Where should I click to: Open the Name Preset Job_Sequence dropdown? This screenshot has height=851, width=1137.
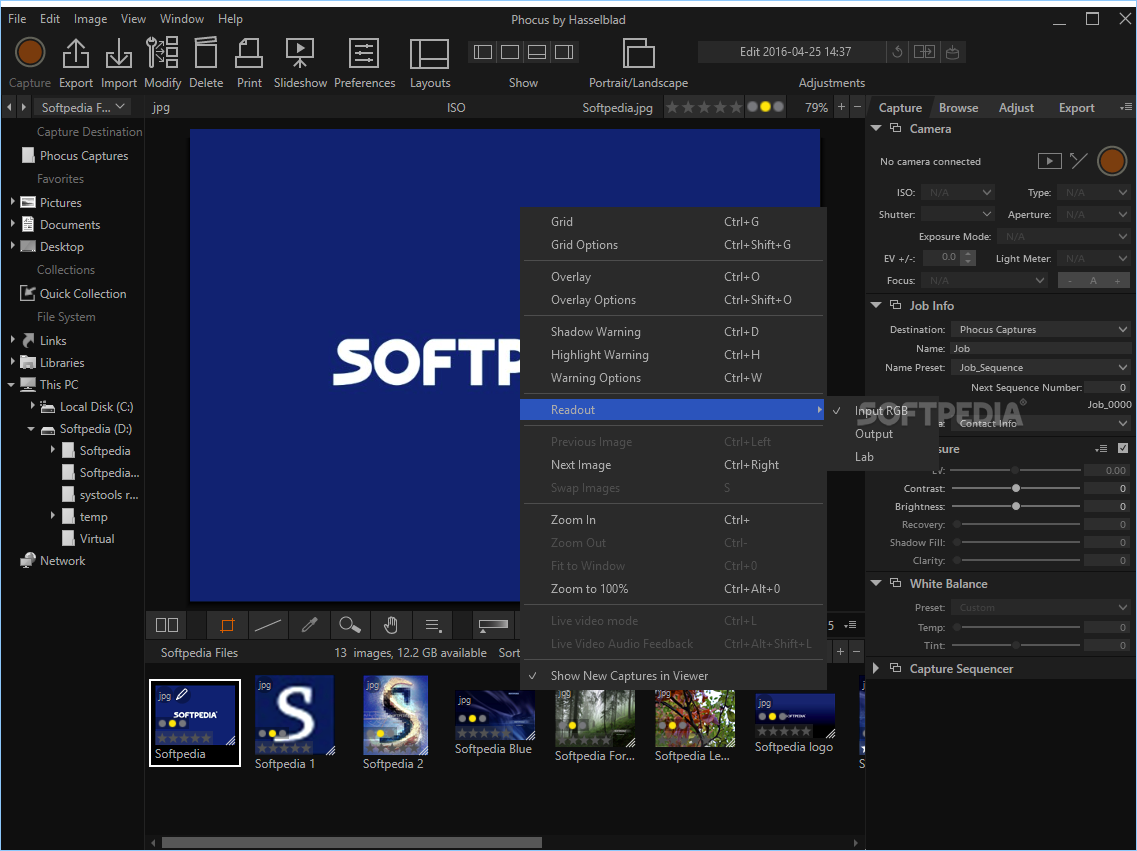1040,368
